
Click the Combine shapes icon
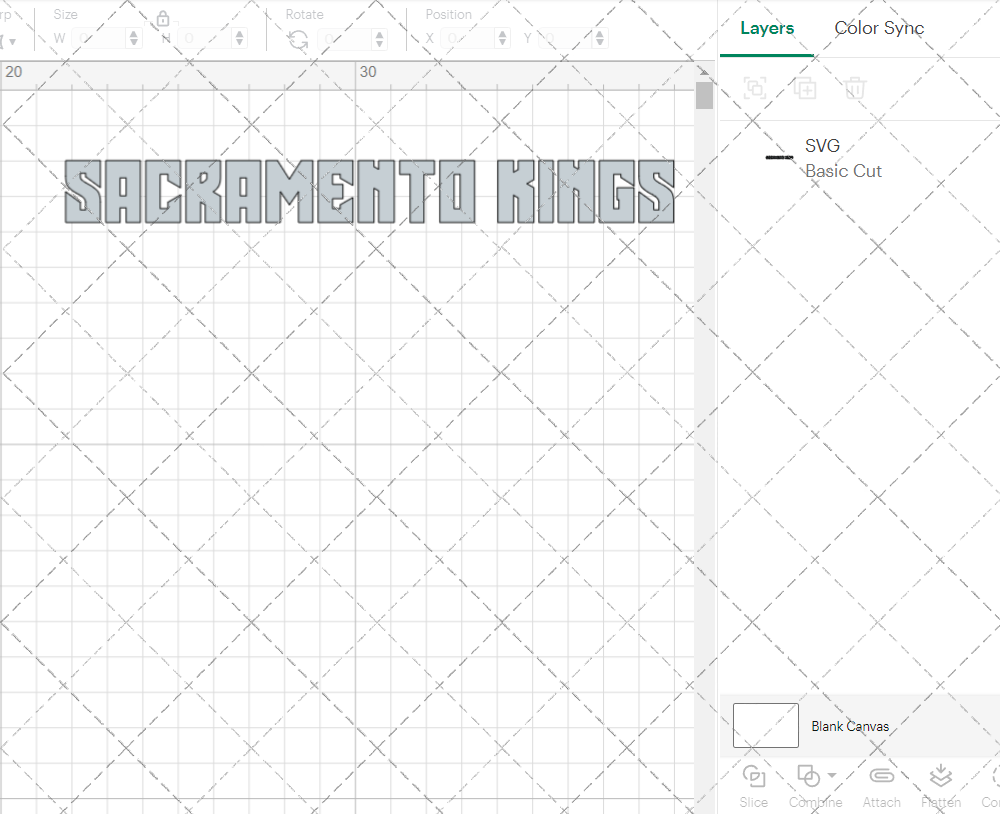(x=809, y=776)
